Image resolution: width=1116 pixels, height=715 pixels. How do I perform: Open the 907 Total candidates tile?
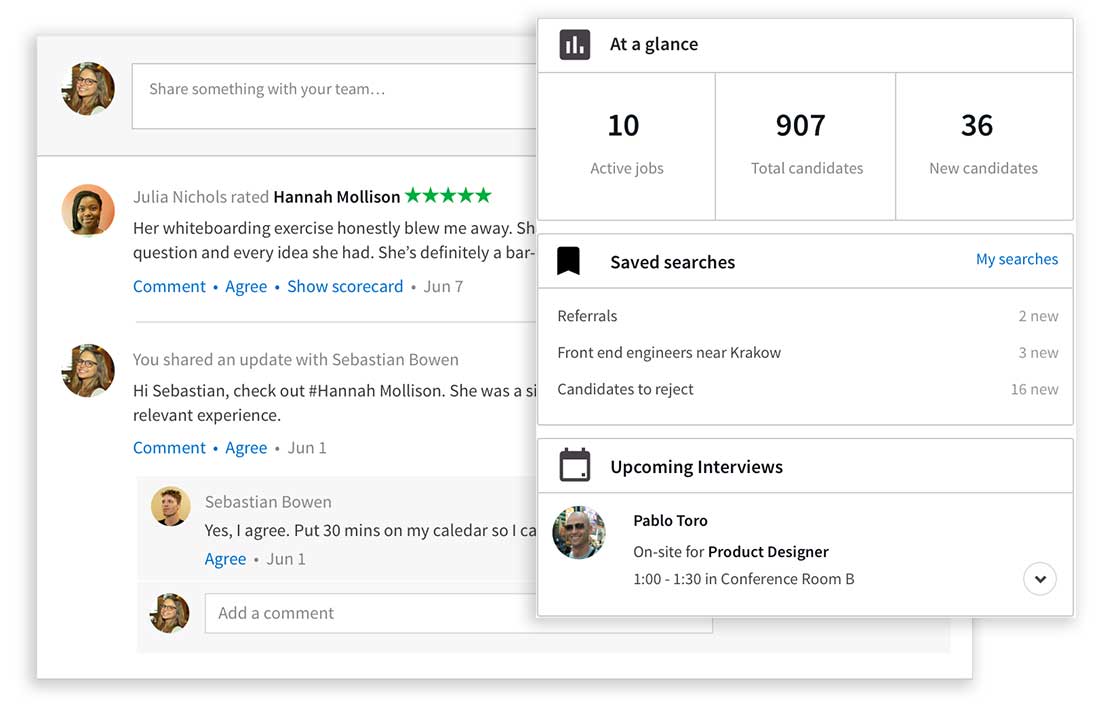click(806, 145)
